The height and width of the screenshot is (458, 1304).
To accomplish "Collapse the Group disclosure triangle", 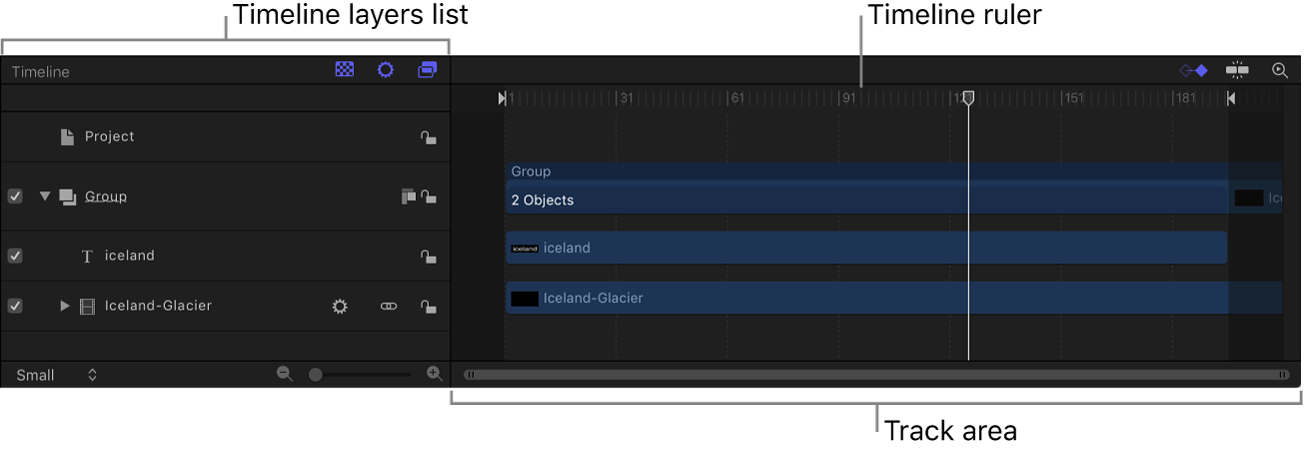I will 45,196.
